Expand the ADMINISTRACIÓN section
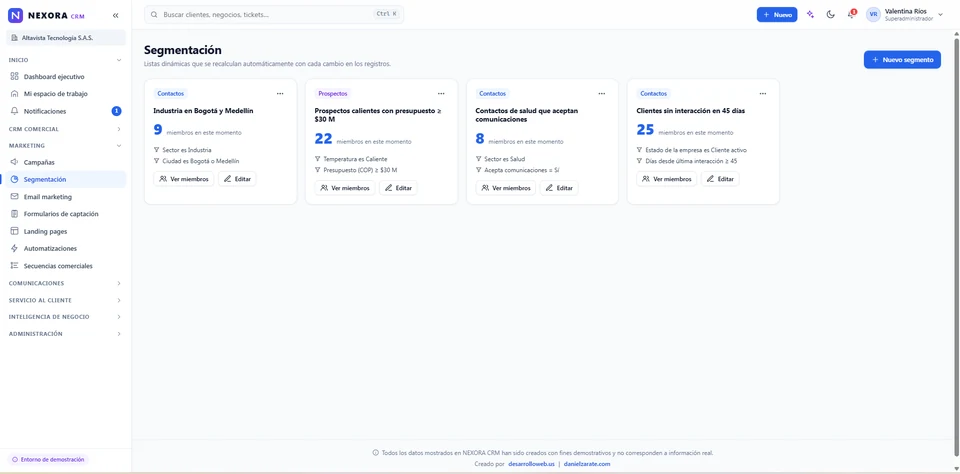This screenshot has height=474, width=960. pos(66,334)
